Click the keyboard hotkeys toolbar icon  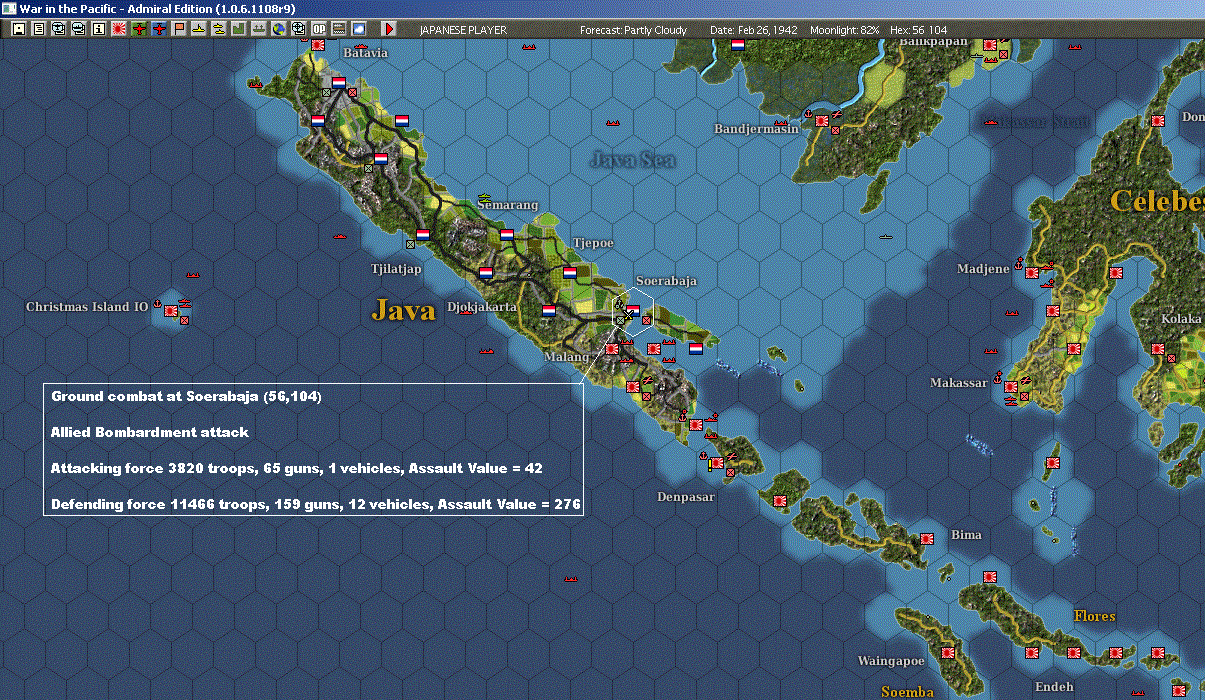[x=339, y=29]
